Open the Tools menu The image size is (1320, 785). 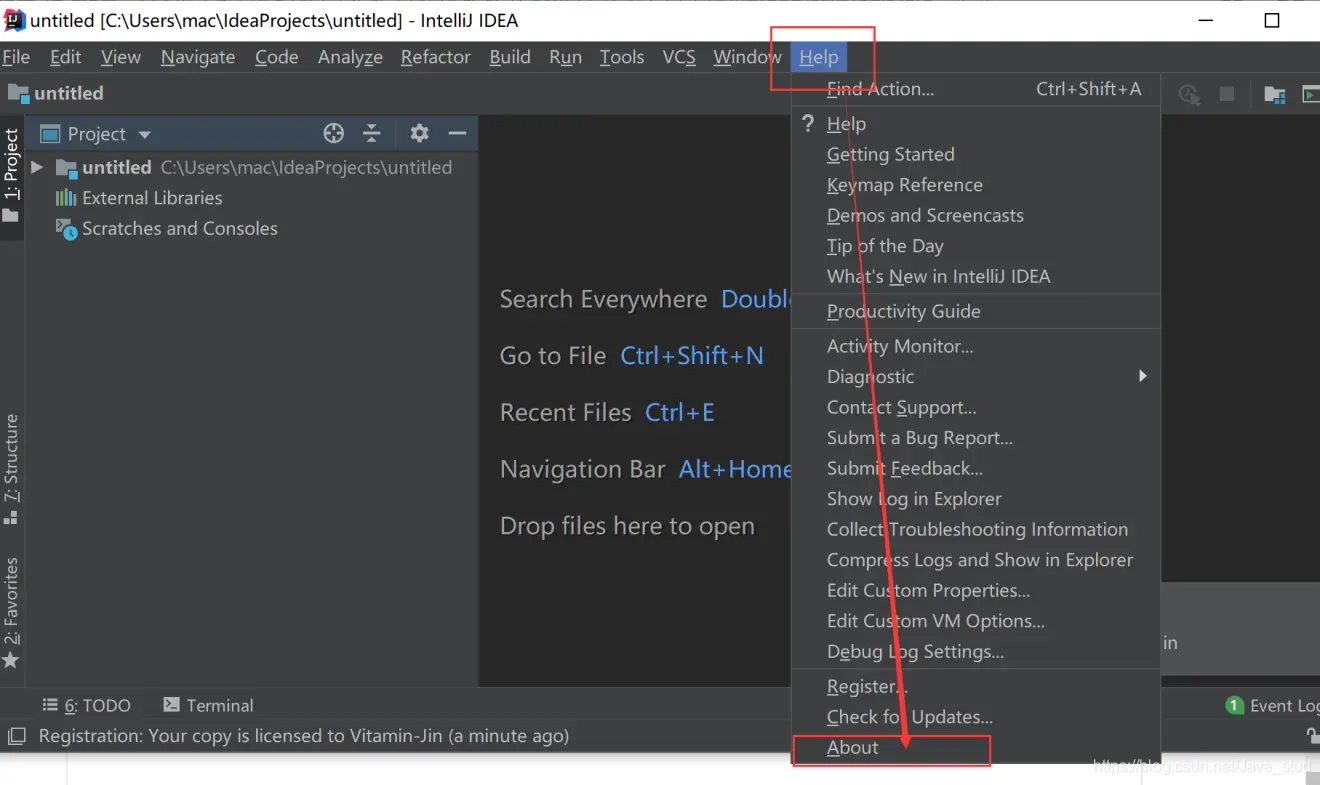point(622,57)
